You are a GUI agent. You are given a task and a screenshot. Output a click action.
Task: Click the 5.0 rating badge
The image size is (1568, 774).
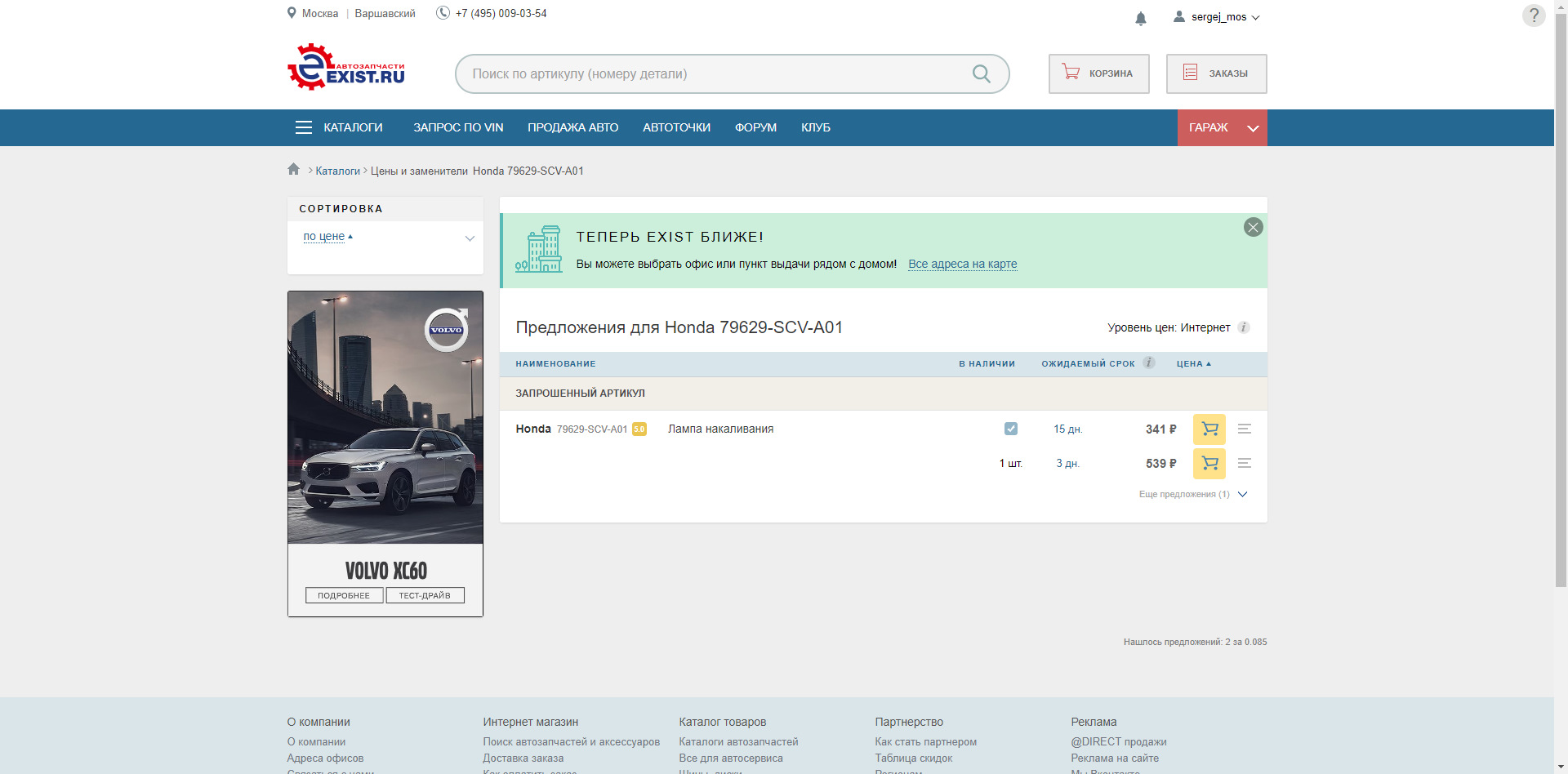[x=639, y=429]
